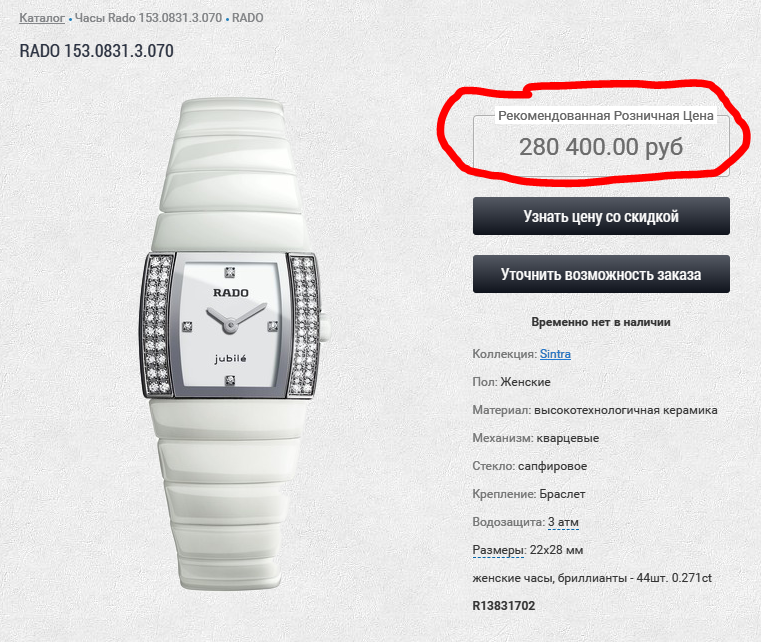The height and width of the screenshot is (642, 761).
Task: Click the left diamond-set bezel strip
Action: click(x=157, y=325)
